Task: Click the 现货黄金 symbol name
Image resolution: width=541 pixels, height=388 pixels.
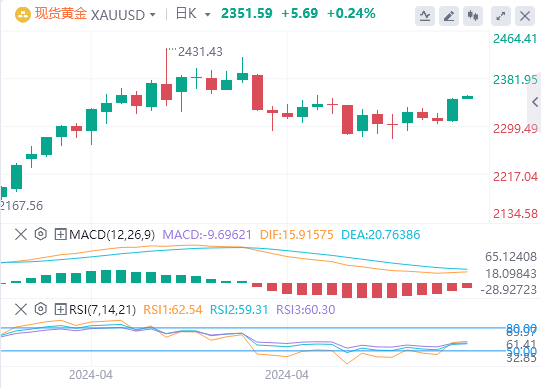Action: pos(61,14)
